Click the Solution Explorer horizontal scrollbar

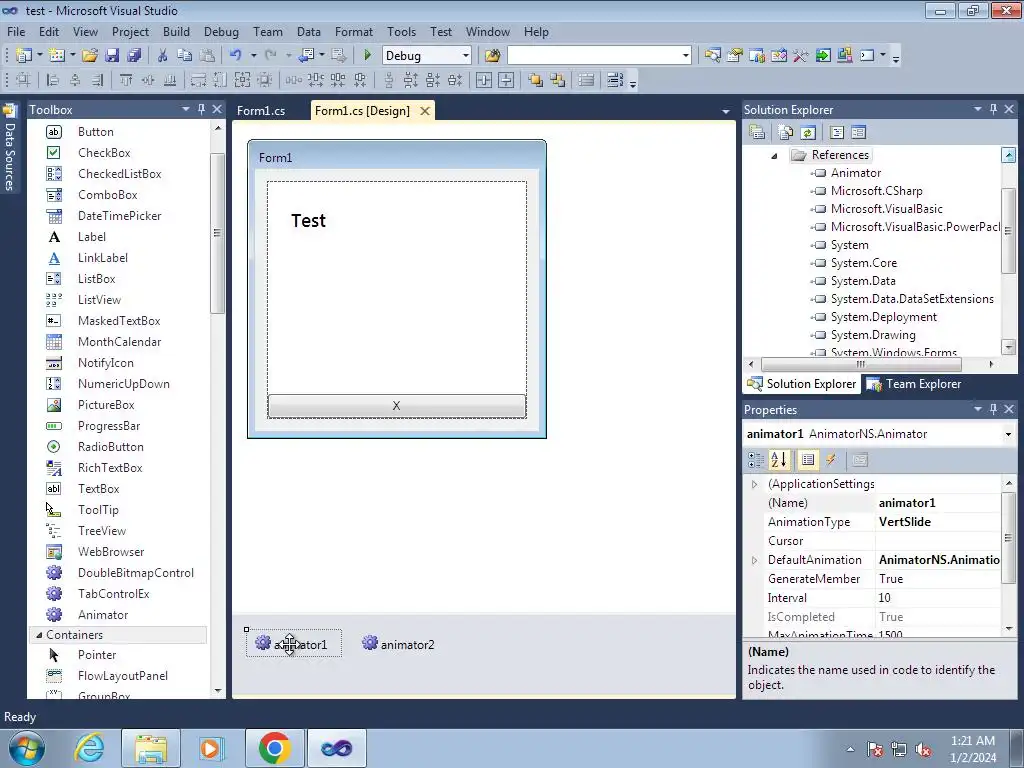point(861,364)
